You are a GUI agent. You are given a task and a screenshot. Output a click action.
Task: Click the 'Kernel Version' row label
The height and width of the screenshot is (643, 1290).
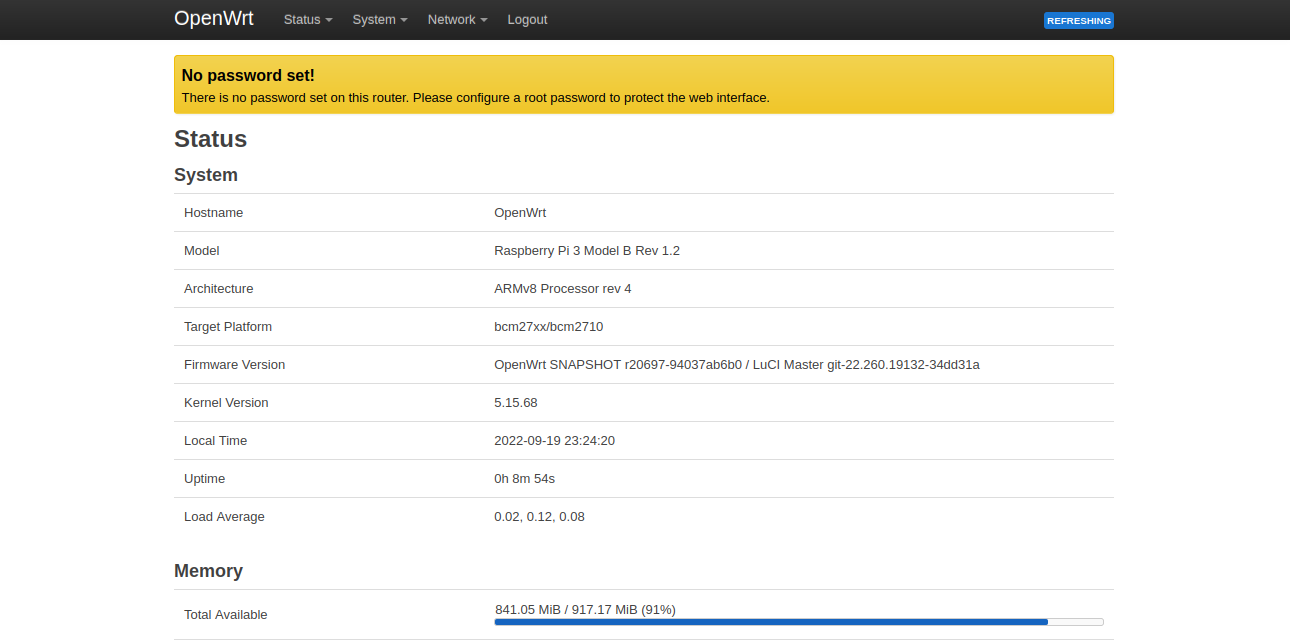[x=227, y=403]
